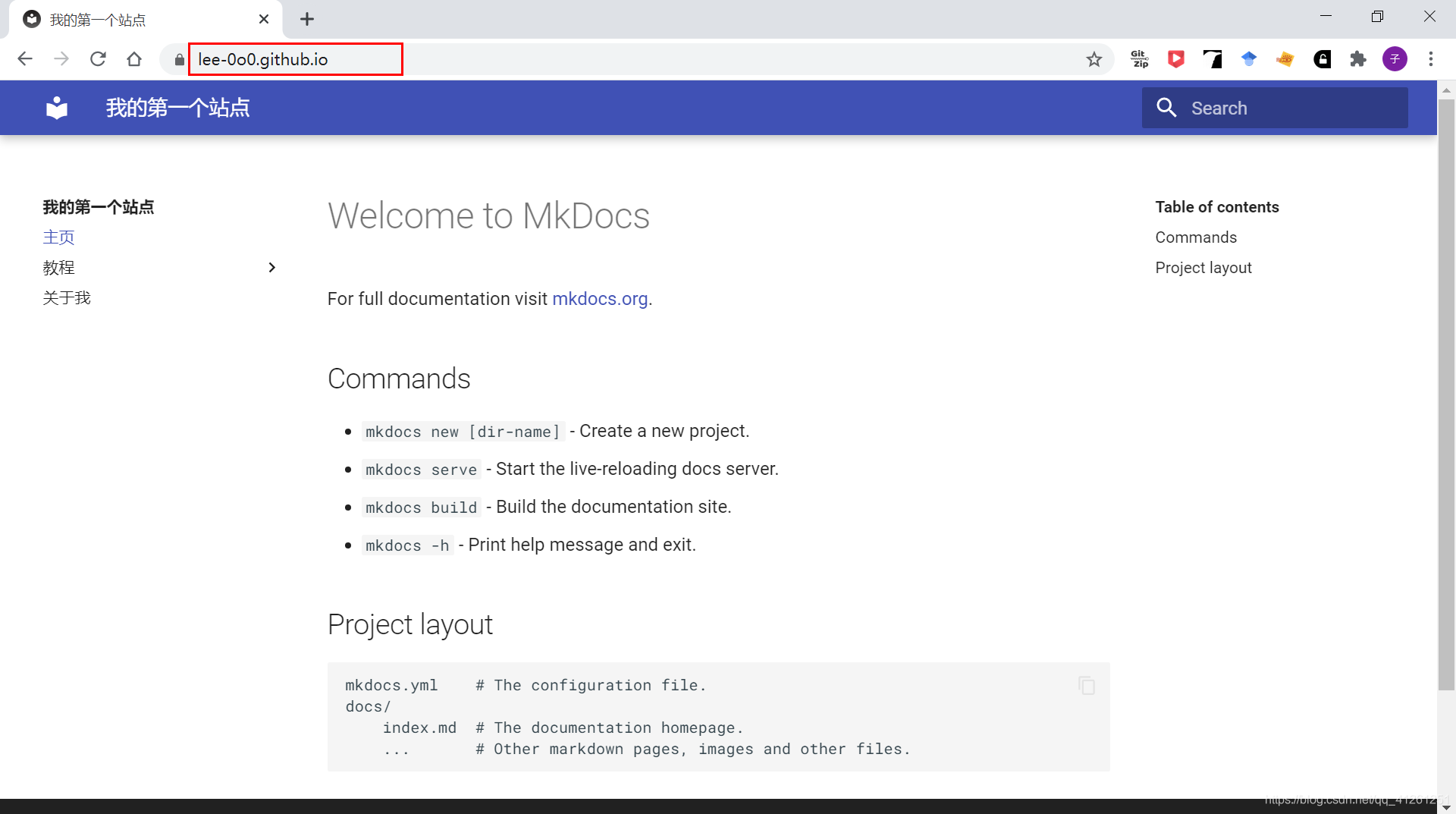Open the red shield extension
The width and height of the screenshot is (1456, 814).
1176,59
